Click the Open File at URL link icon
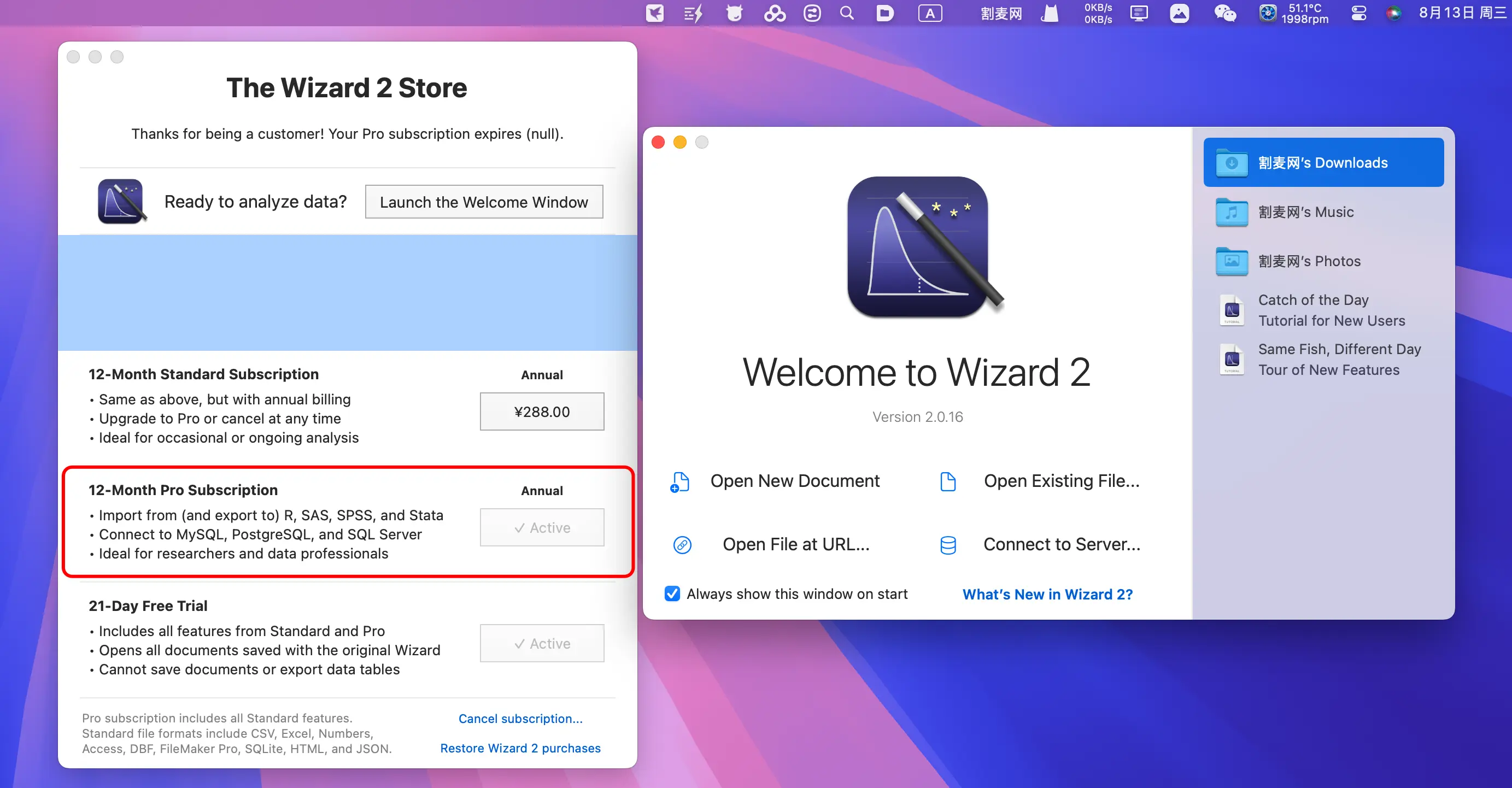 (x=682, y=544)
